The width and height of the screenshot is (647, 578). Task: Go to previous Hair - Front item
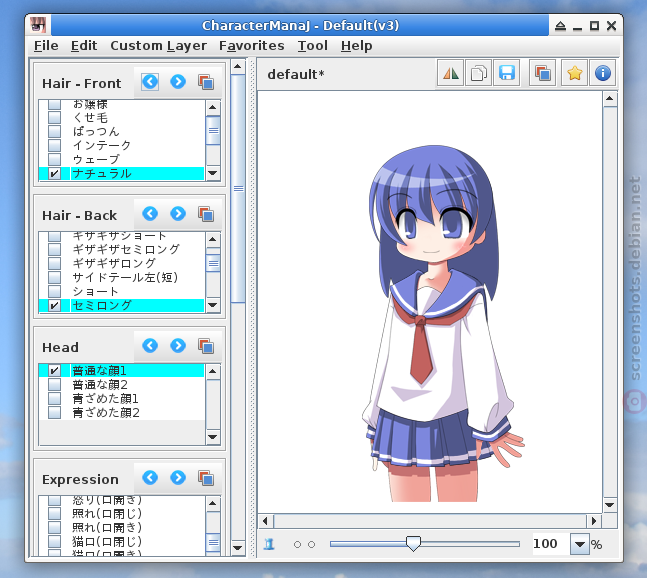coord(150,82)
